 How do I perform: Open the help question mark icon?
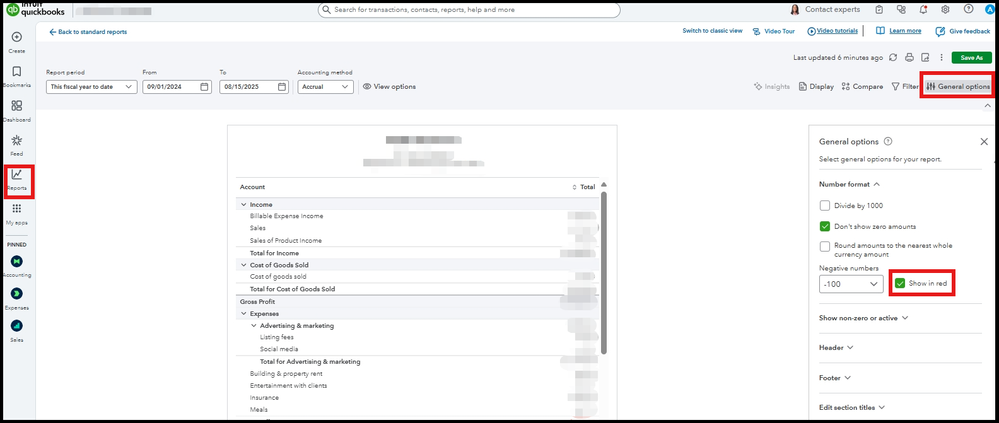coord(968,10)
